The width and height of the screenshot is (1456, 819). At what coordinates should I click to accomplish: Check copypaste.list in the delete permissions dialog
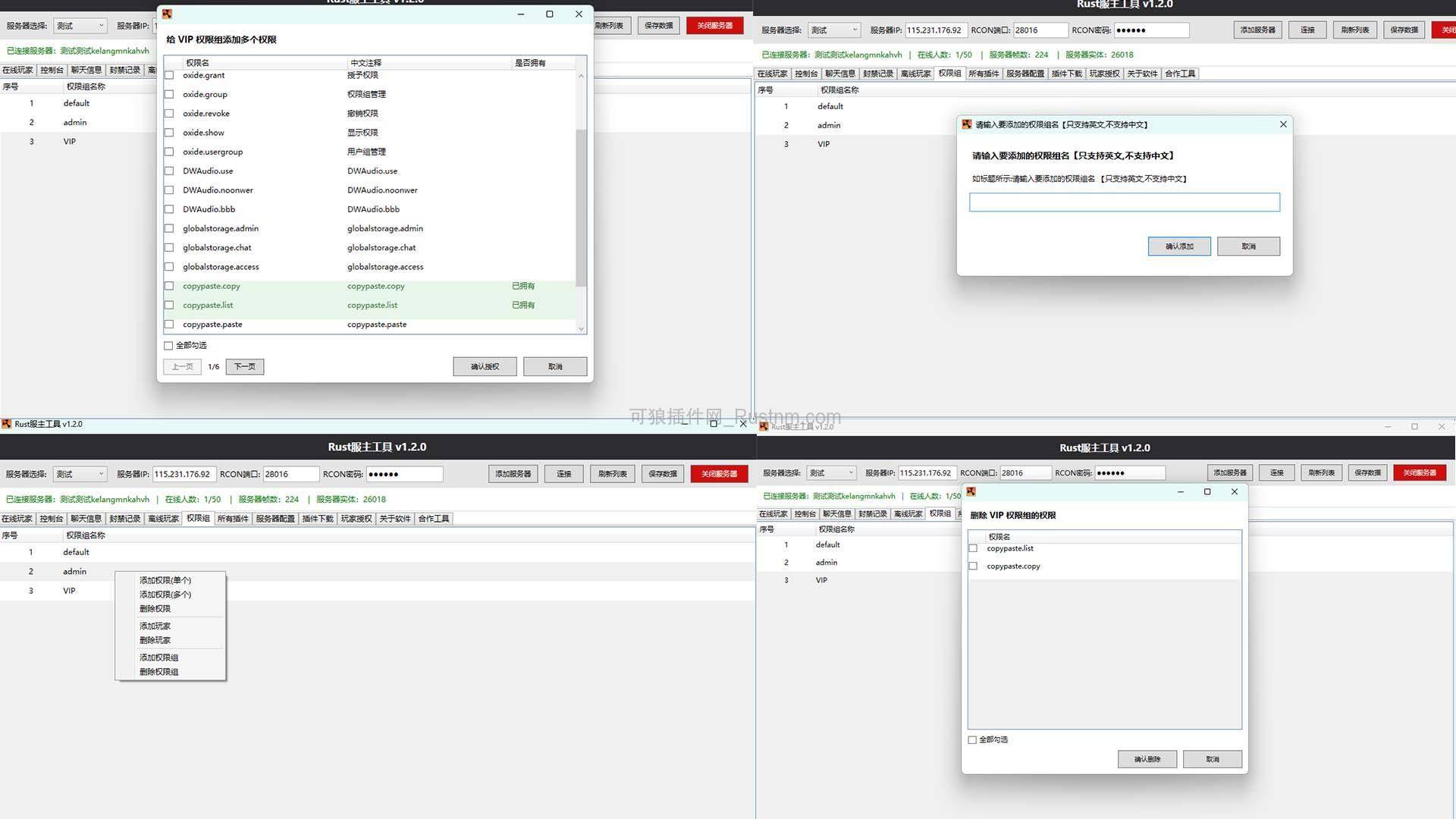point(973,548)
